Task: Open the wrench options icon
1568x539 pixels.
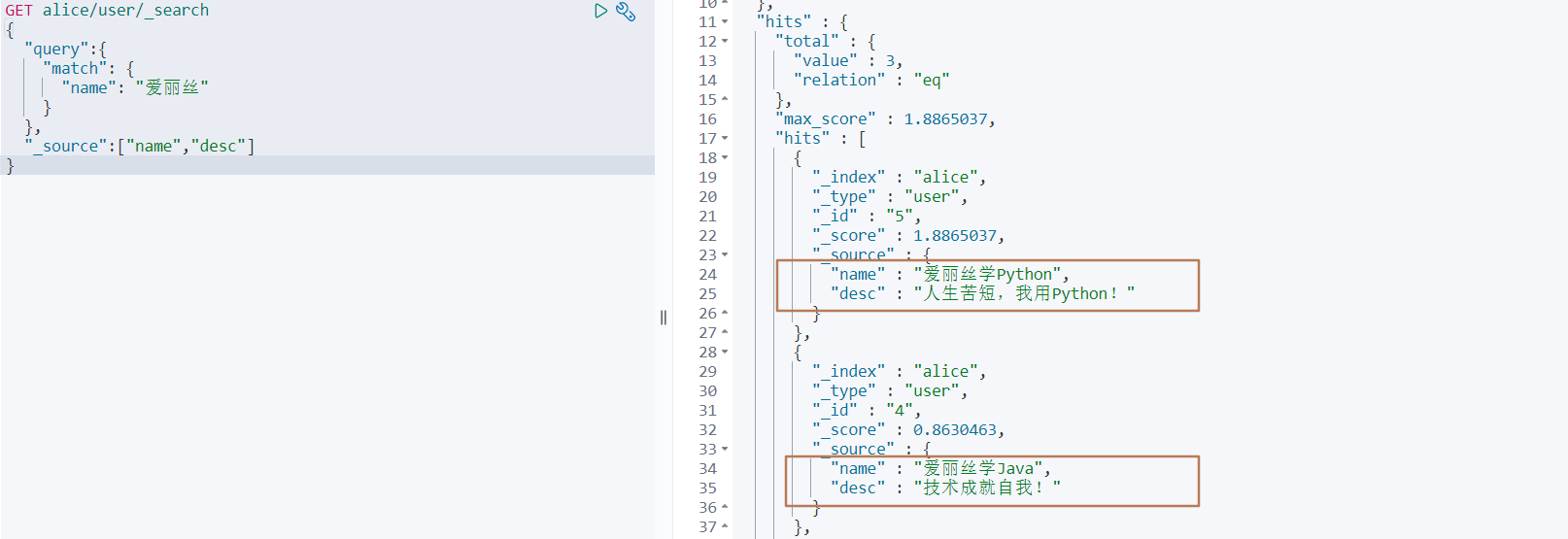Action: coord(626,12)
